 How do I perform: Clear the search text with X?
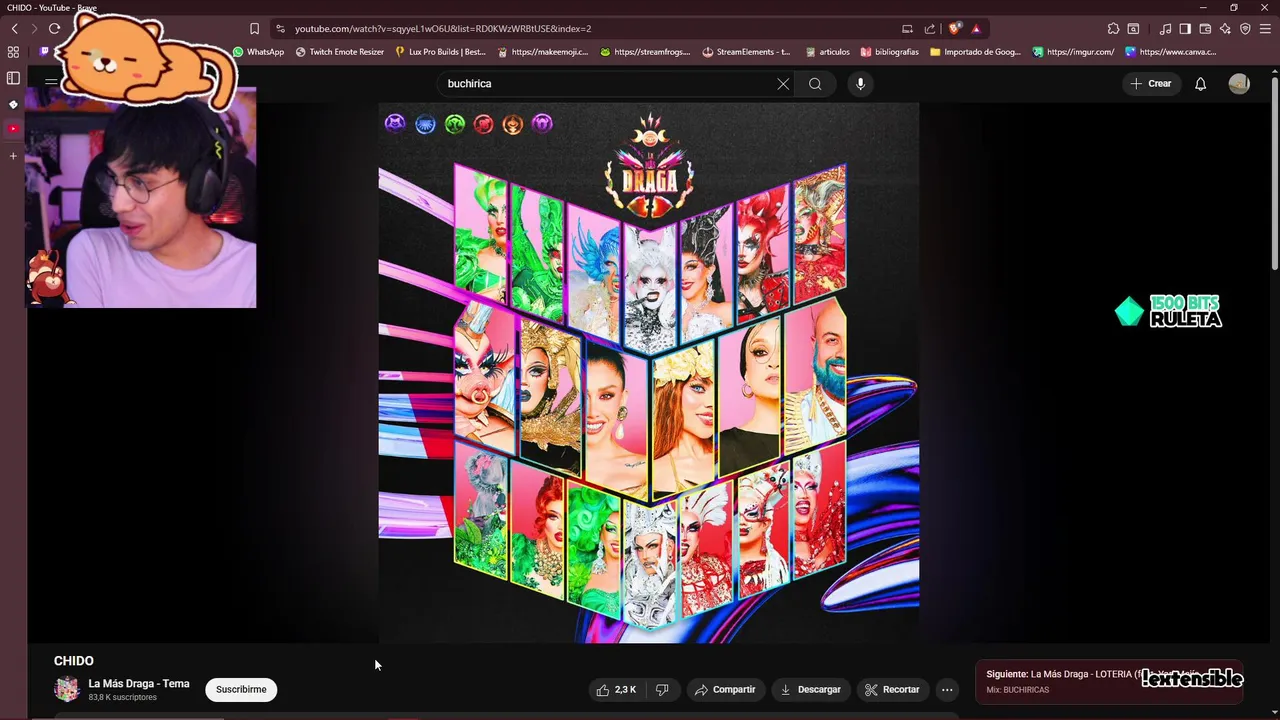tap(783, 84)
